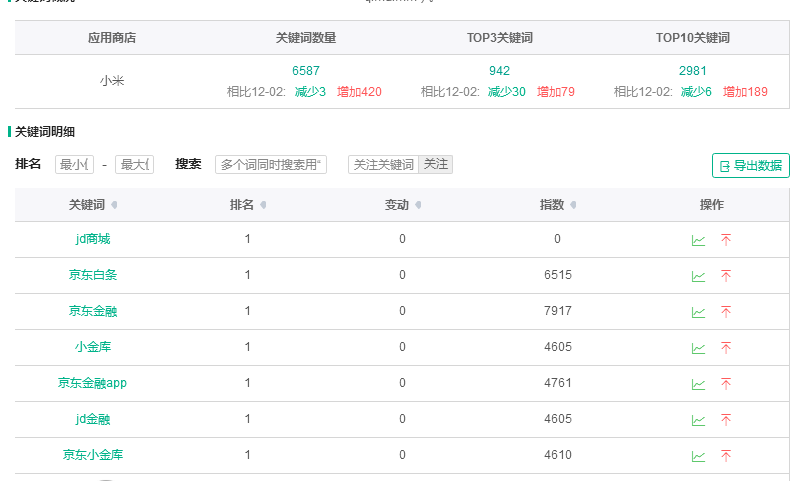
Task: Click 增加79 under TOP3 keywords
Action: click(556, 92)
